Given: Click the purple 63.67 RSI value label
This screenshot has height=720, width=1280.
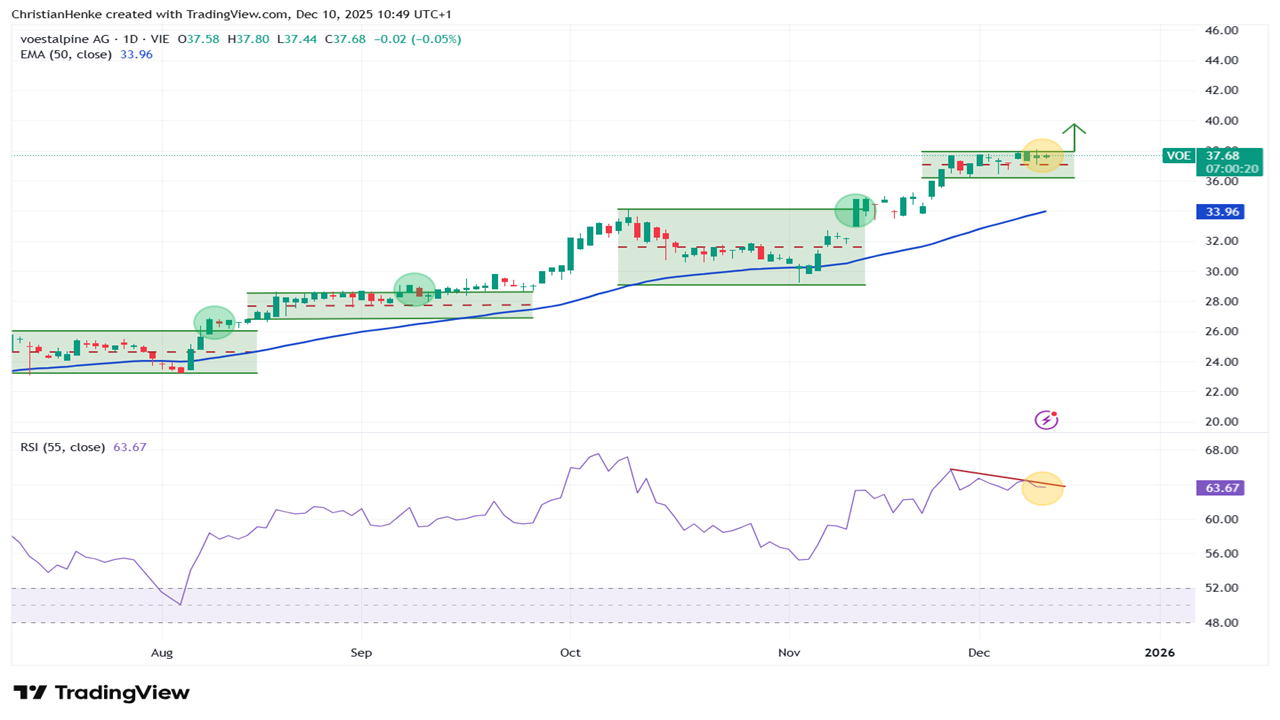Looking at the screenshot, I should coord(1223,488).
